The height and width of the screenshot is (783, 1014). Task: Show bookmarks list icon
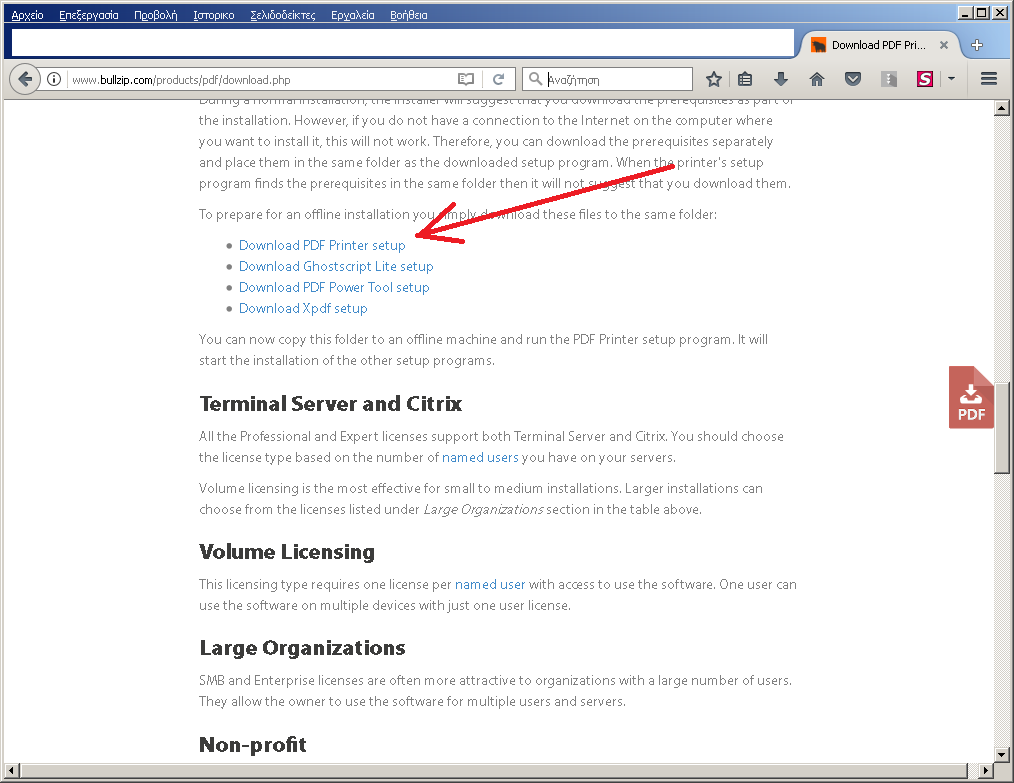746,79
